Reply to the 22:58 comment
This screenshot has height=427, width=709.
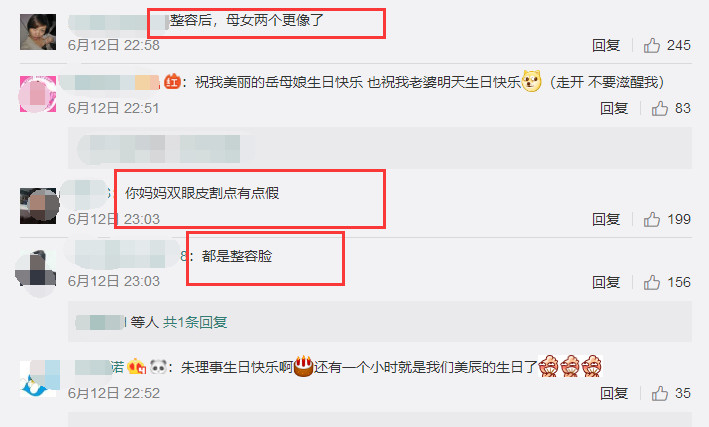click(606, 45)
